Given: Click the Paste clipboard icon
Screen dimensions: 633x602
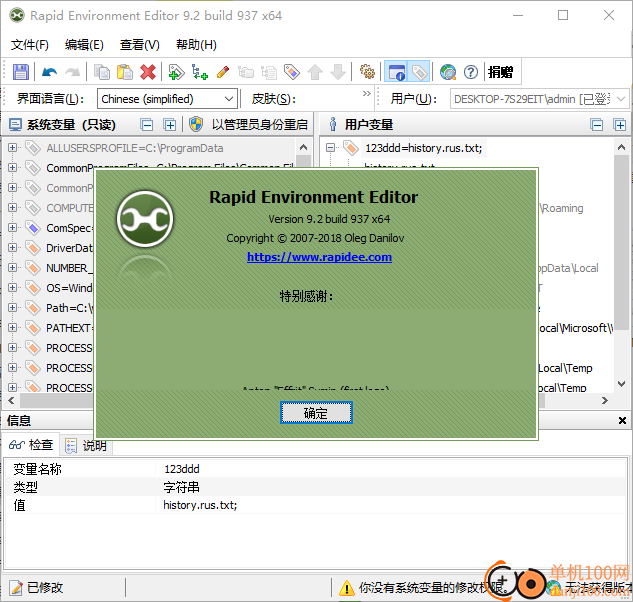Looking at the screenshot, I should coord(125,72).
